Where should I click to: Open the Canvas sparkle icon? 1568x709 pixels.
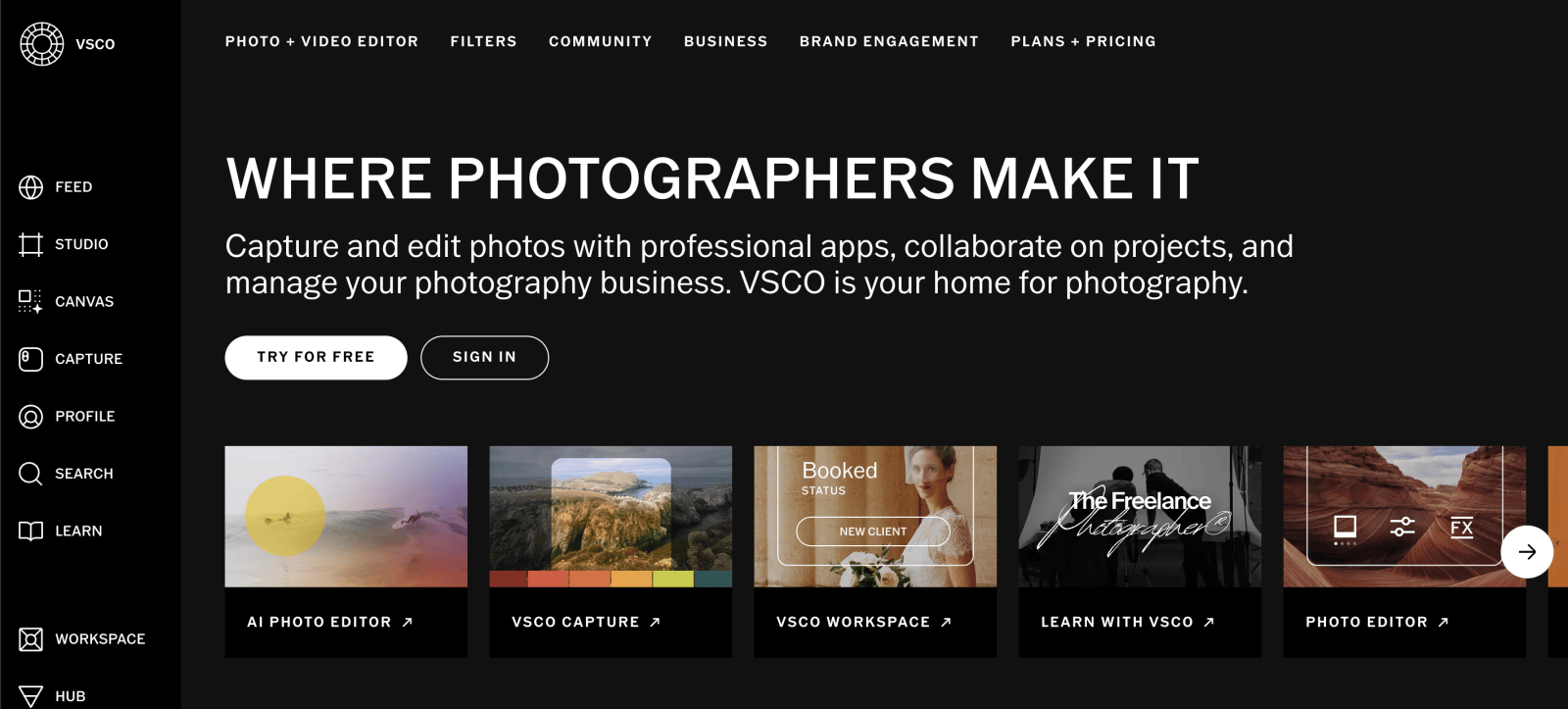coord(31,302)
